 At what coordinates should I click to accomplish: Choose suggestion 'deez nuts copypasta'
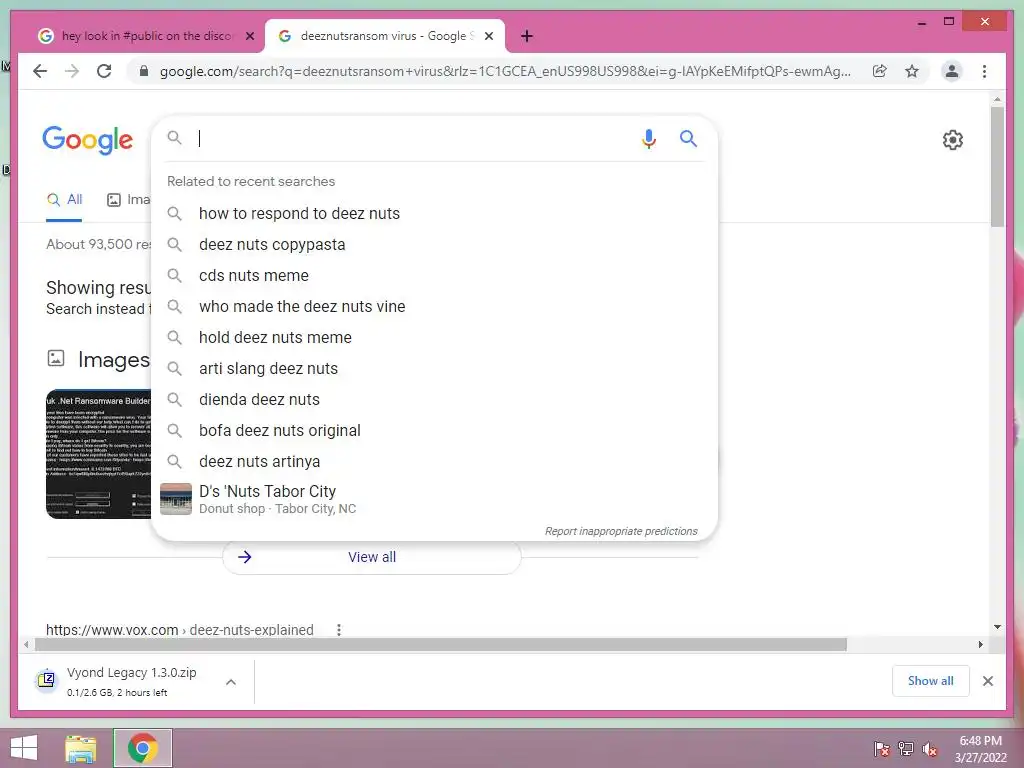[x=272, y=244]
